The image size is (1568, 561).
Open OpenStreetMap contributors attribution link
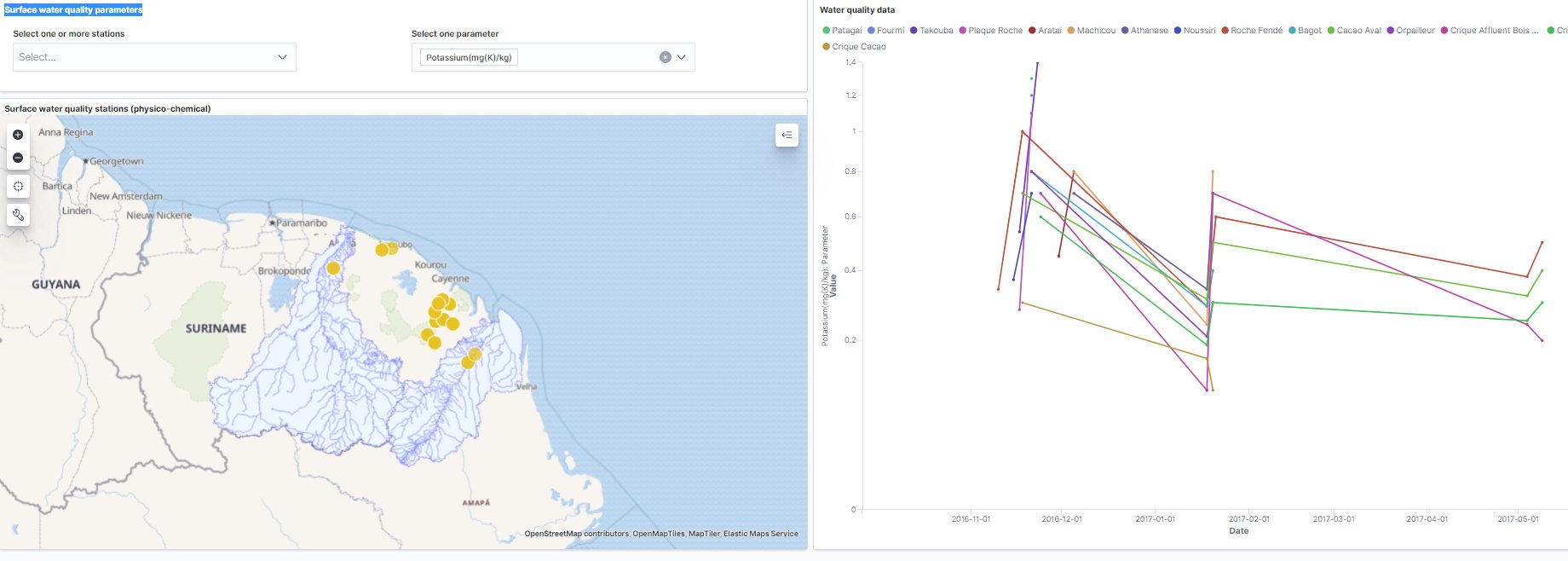point(576,534)
